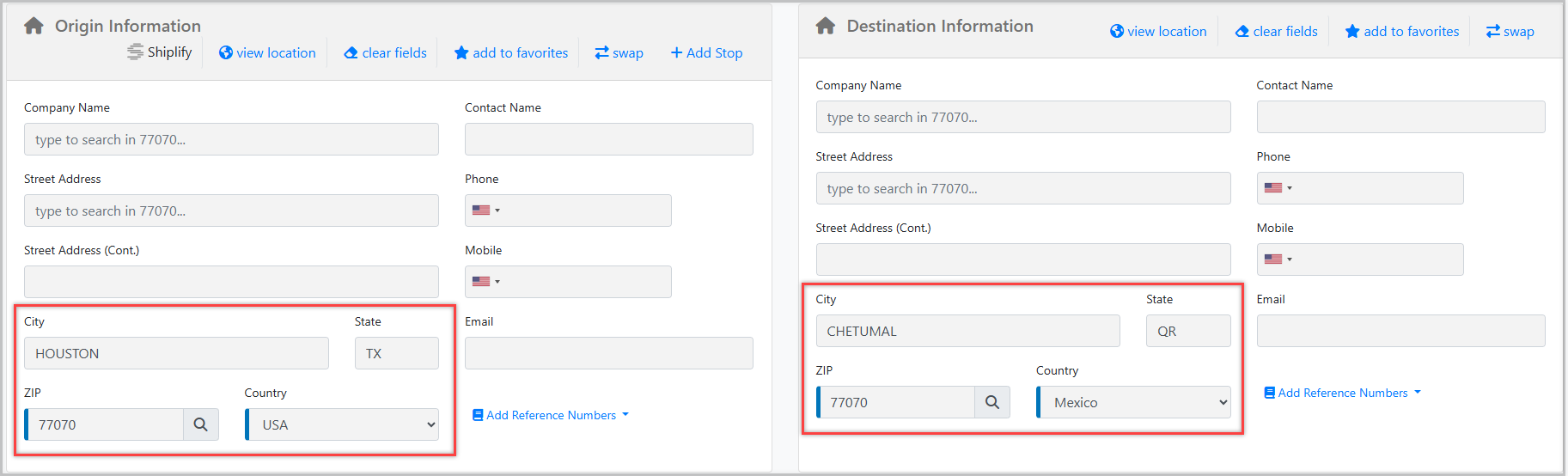Click the destination City field containing CHETUMAL
Screen dimensions: 1568x476
967,331
